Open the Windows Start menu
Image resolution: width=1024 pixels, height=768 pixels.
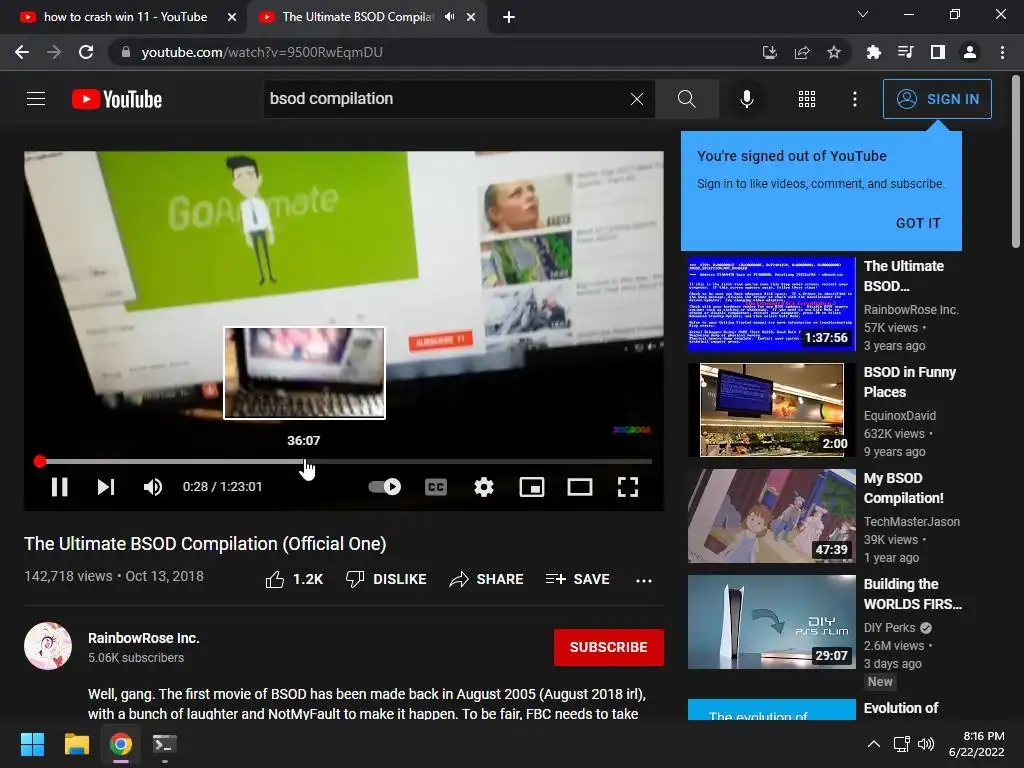(32, 744)
